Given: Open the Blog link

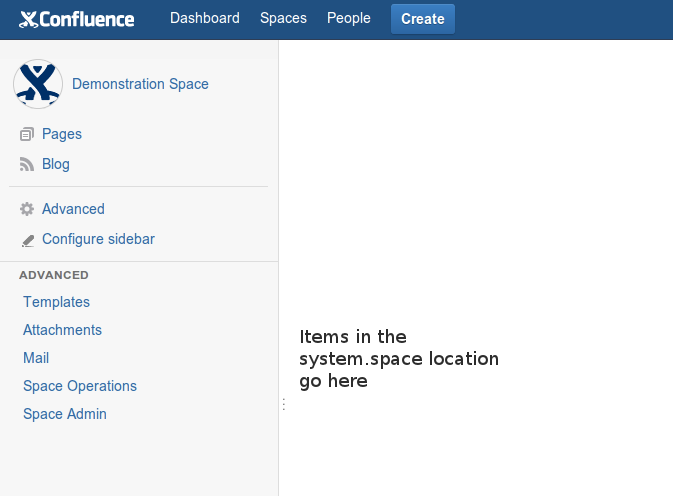Looking at the screenshot, I should (x=56, y=164).
